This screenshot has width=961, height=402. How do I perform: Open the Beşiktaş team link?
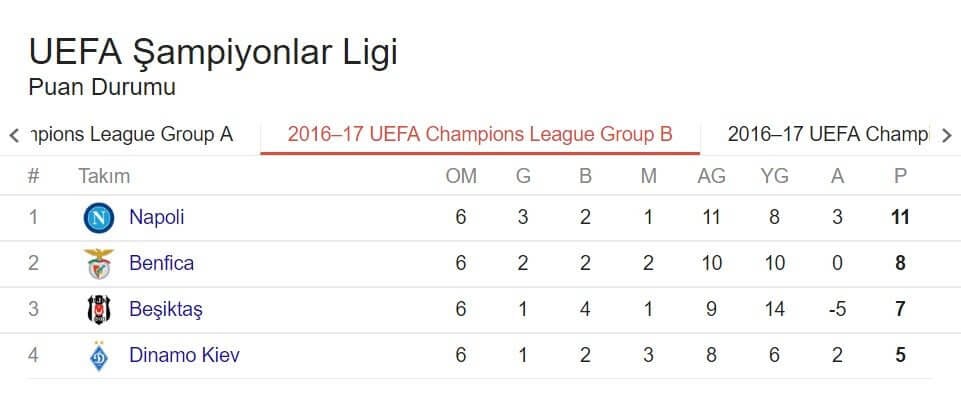pos(165,309)
